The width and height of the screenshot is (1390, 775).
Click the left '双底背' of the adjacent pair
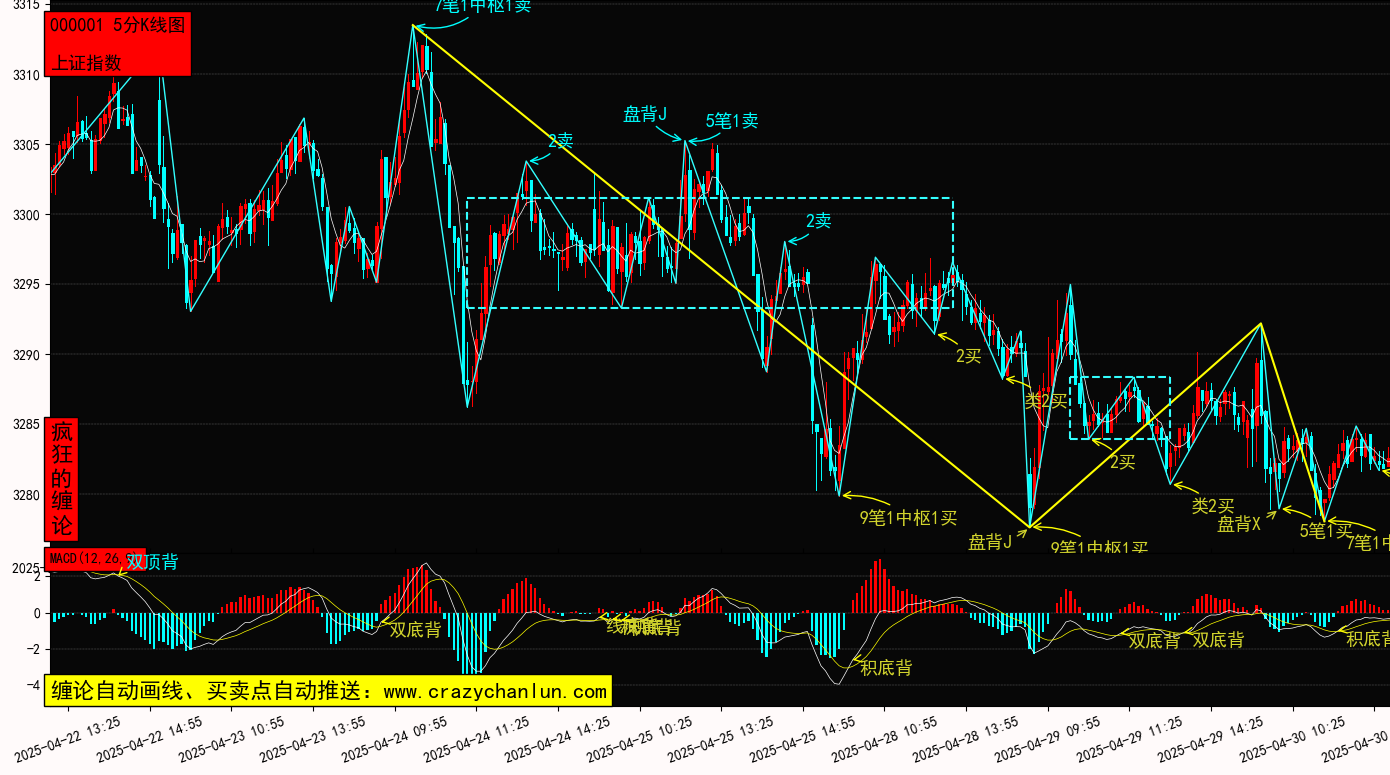(x=1154, y=640)
